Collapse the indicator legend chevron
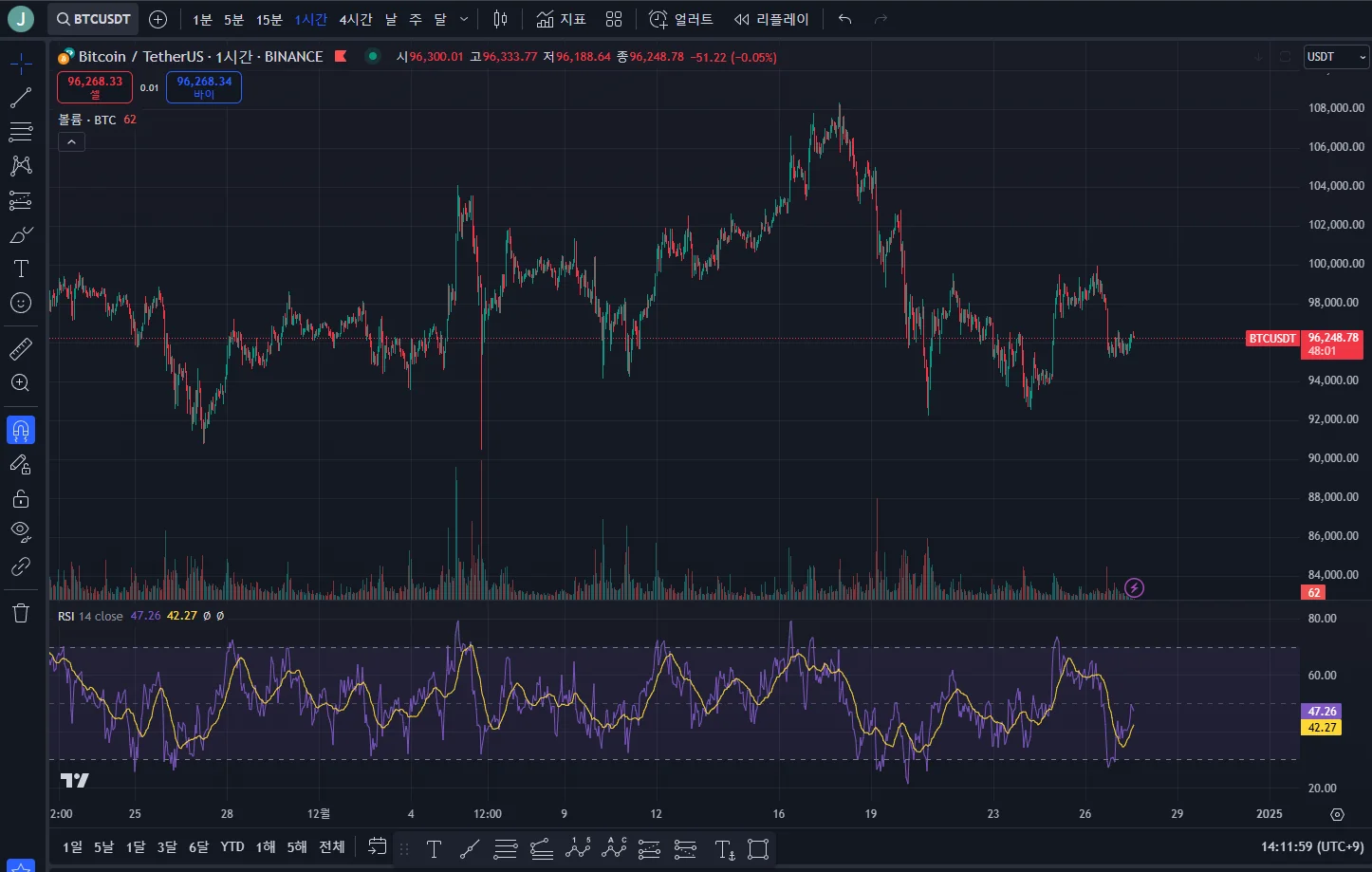The width and height of the screenshot is (1372, 872). tap(71, 142)
